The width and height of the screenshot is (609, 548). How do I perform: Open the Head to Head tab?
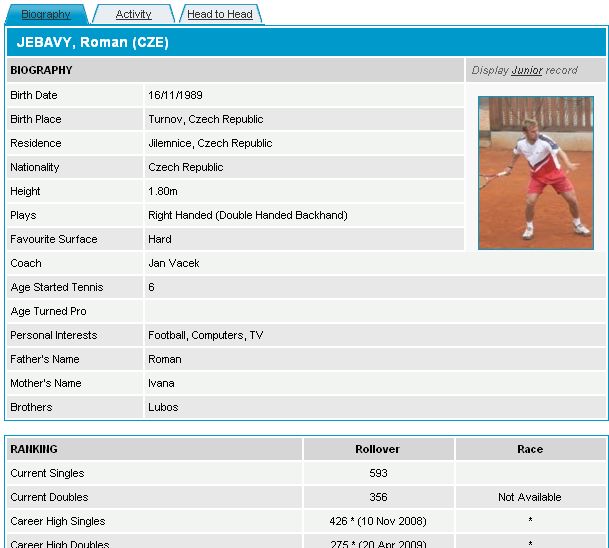click(220, 14)
